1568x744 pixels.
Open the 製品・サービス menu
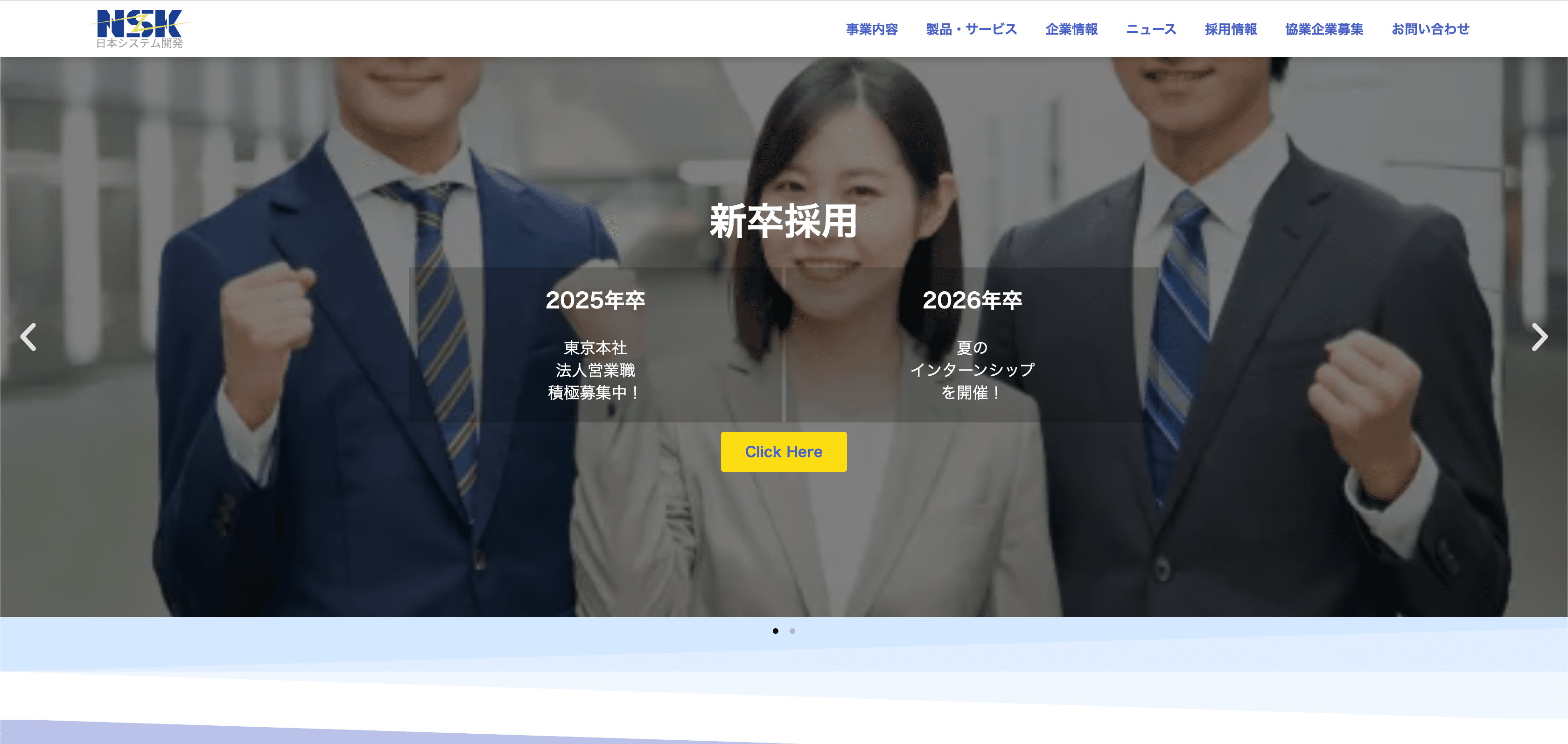point(972,29)
